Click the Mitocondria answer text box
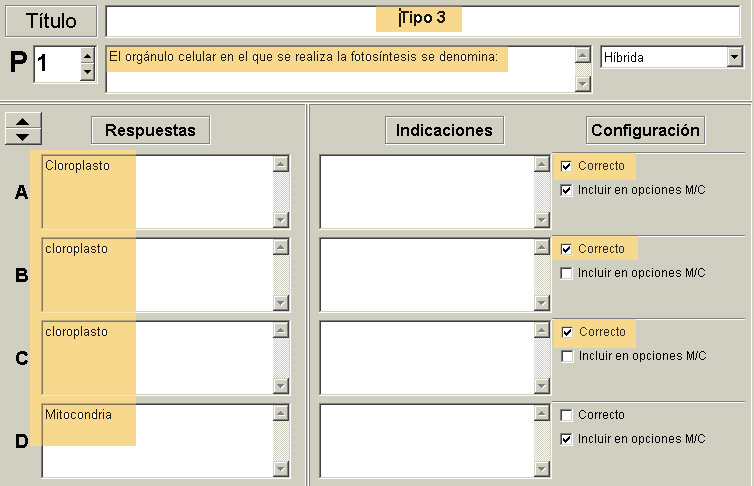 155,440
